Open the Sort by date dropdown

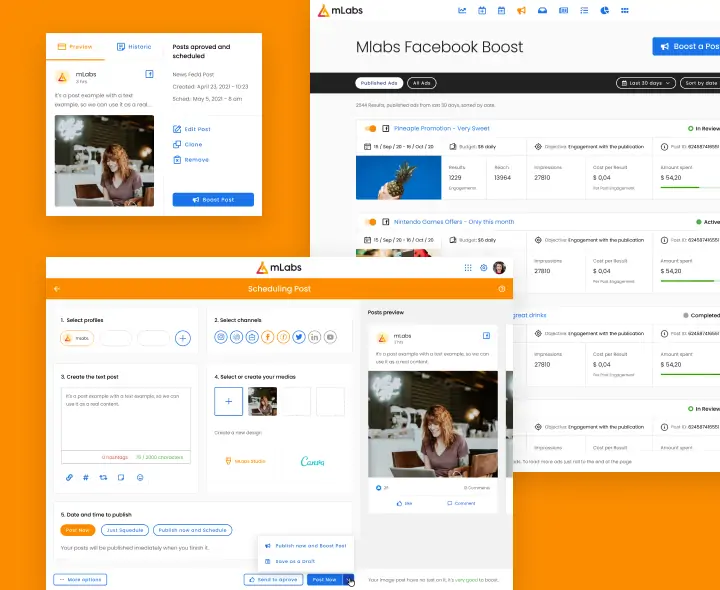(x=700, y=83)
